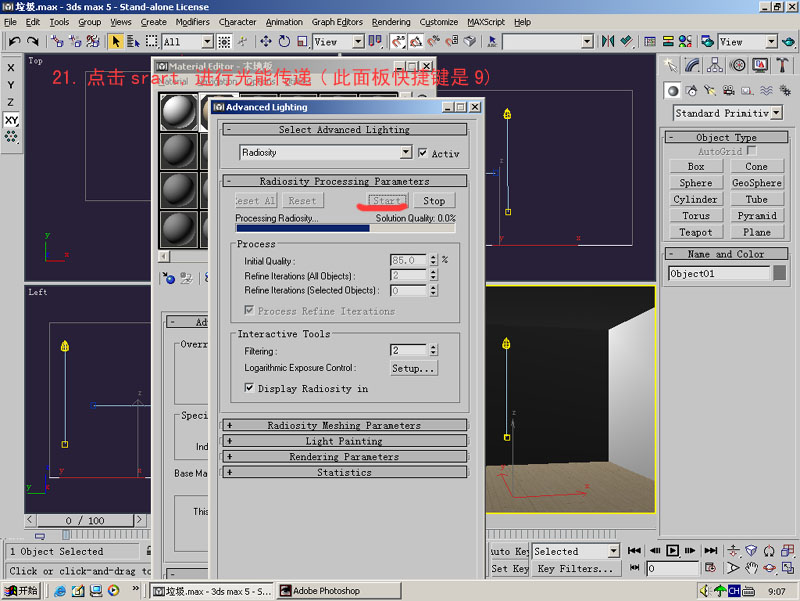Open the Material Editor from toolbar spheres icon

point(685,41)
